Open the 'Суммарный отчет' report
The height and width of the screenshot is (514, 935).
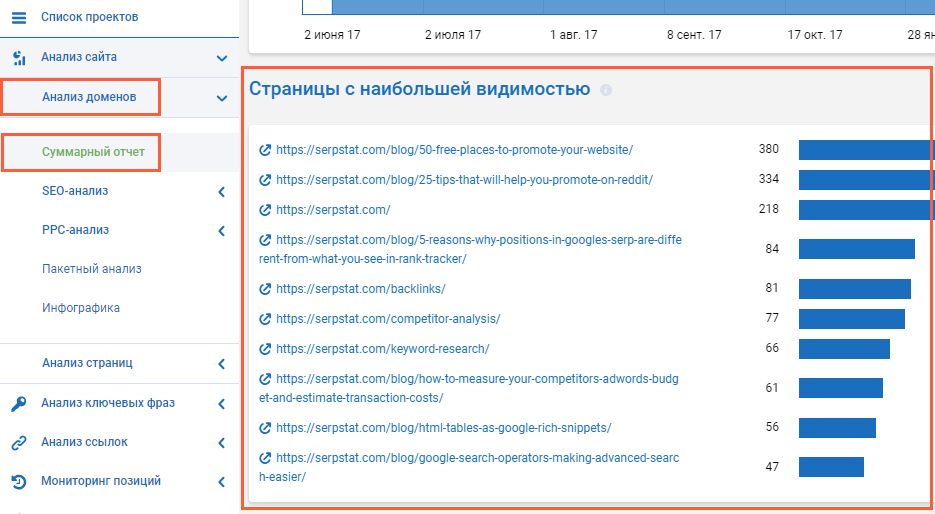click(93, 151)
